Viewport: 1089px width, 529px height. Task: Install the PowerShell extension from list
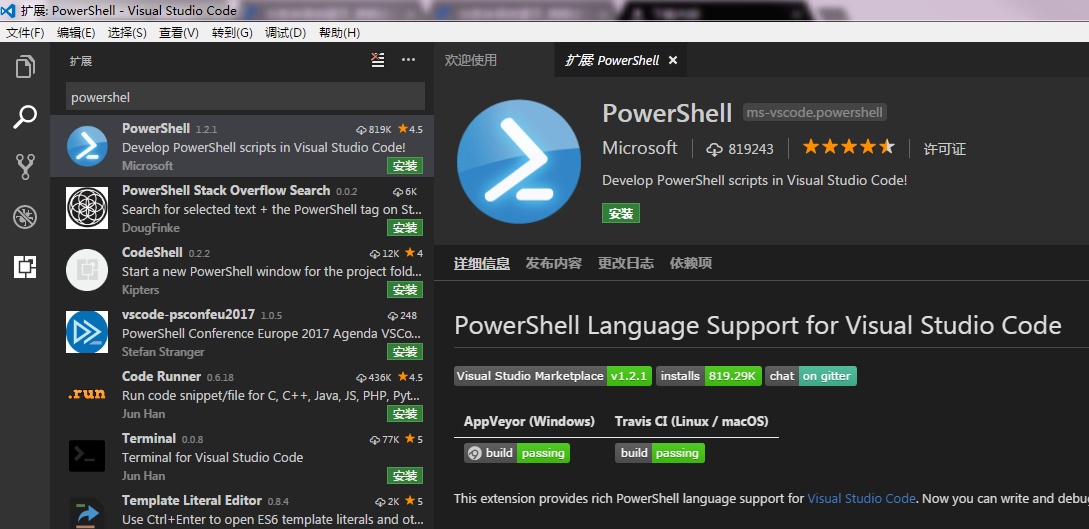(405, 166)
